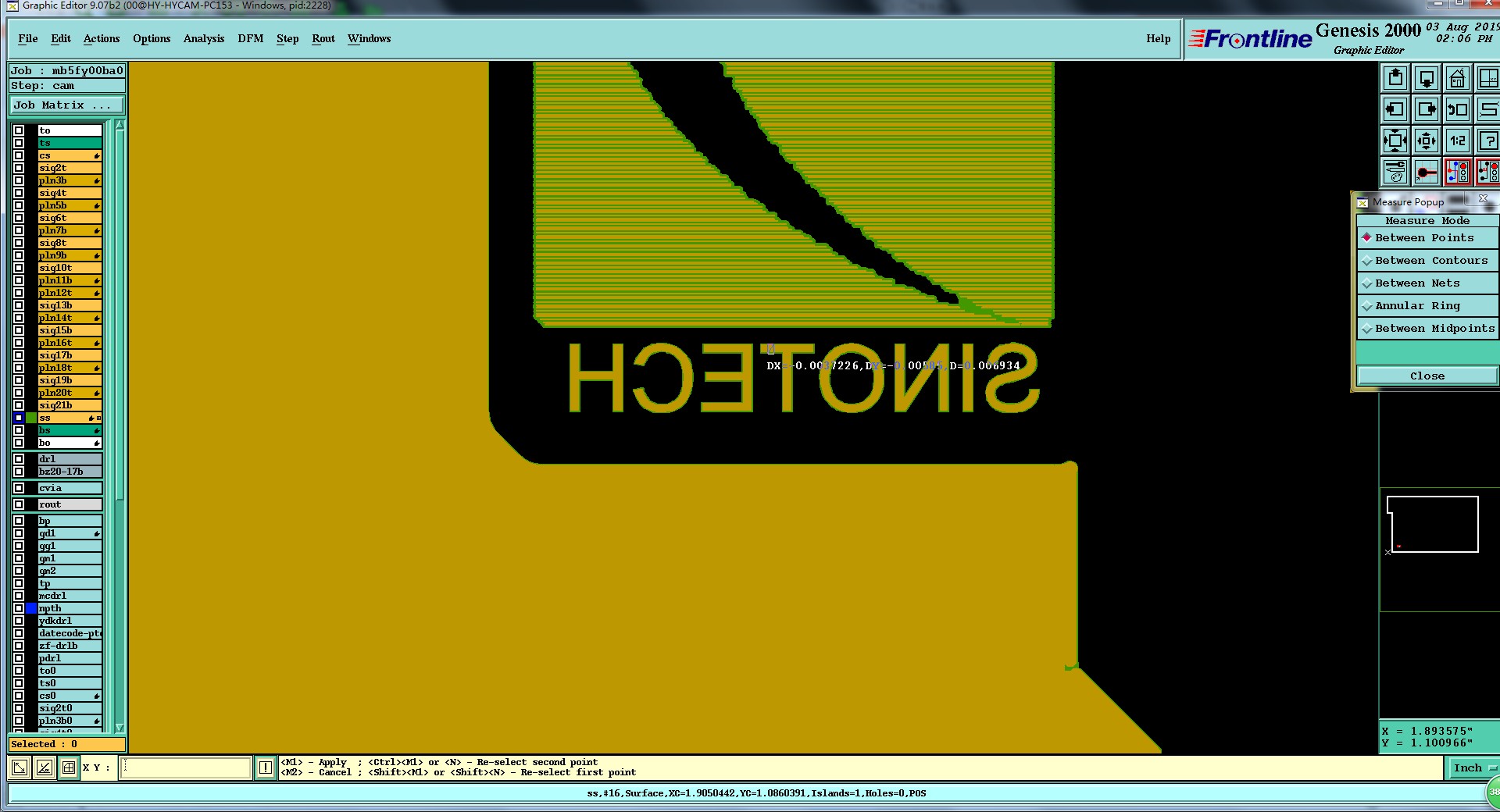Click the exclamation mark icon
The width and height of the screenshot is (1500, 812).
coord(266,767)
